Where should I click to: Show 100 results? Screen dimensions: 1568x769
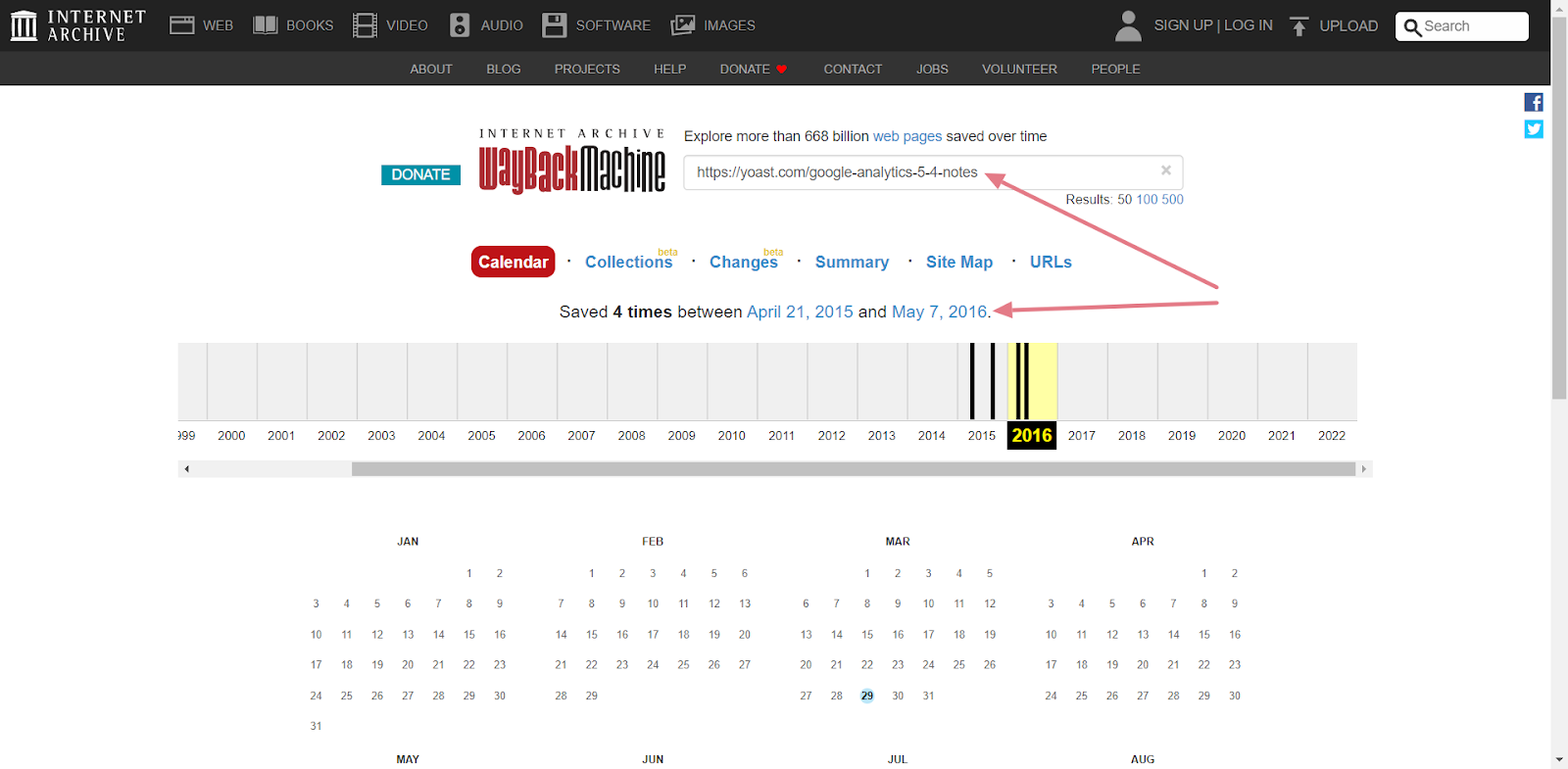coord(1147,199)
